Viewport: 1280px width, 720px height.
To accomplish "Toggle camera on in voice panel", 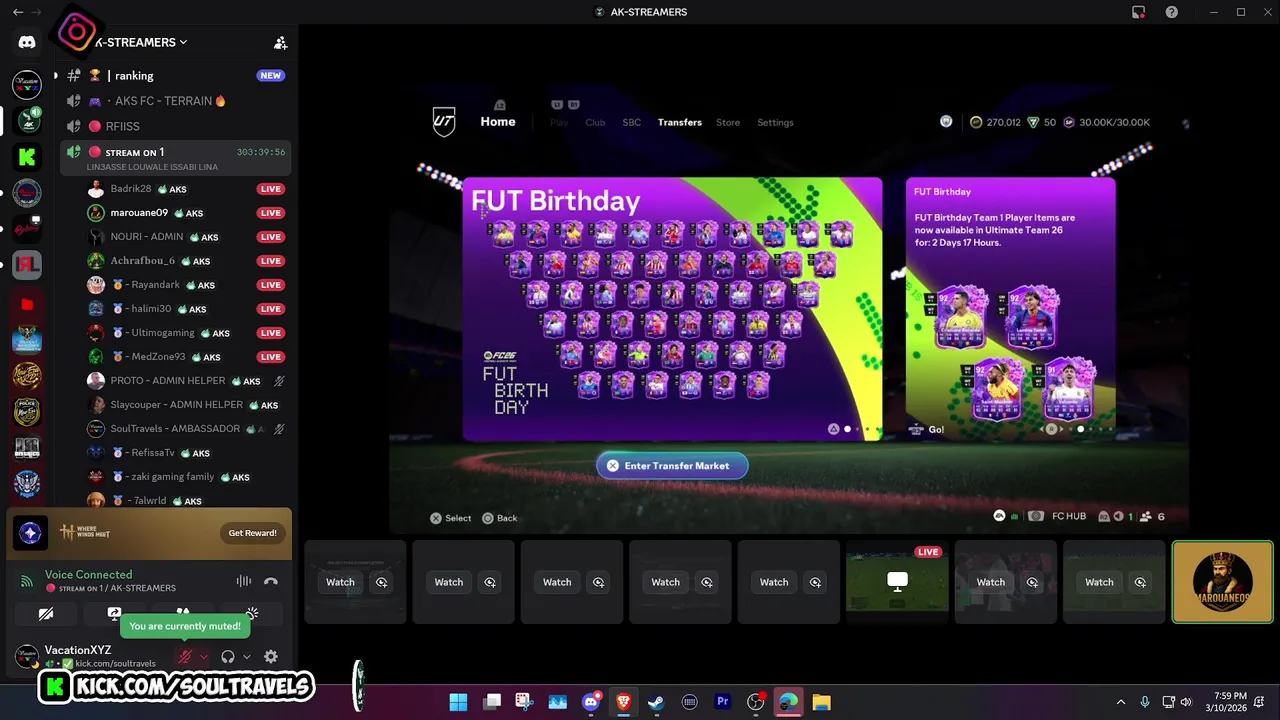I will [x=46, y=614].
